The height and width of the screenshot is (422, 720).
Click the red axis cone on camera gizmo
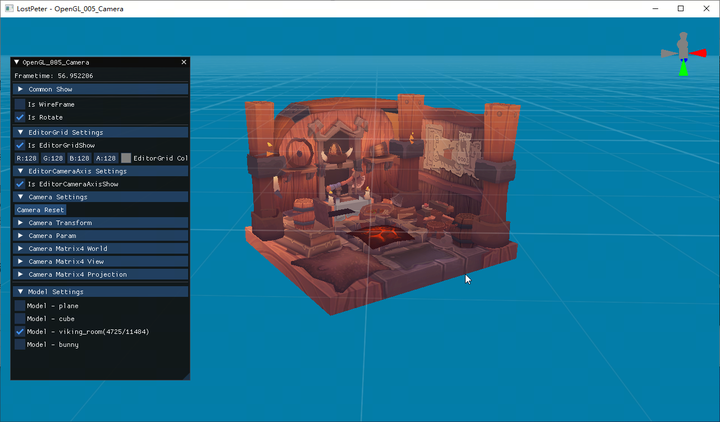(698, 53)
